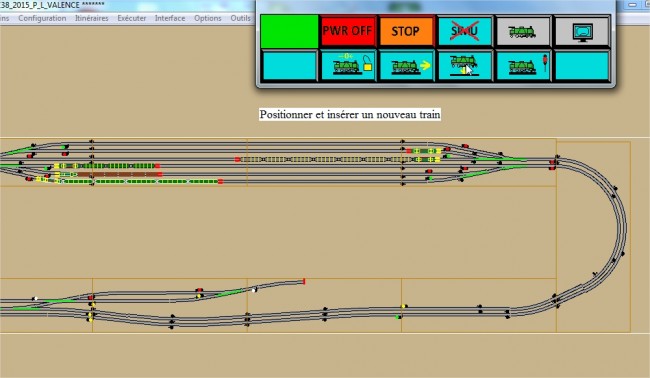Screen dimensions: 650x378
Task: Open the Itinéraires menu
Action: click(x=92, y=18)
